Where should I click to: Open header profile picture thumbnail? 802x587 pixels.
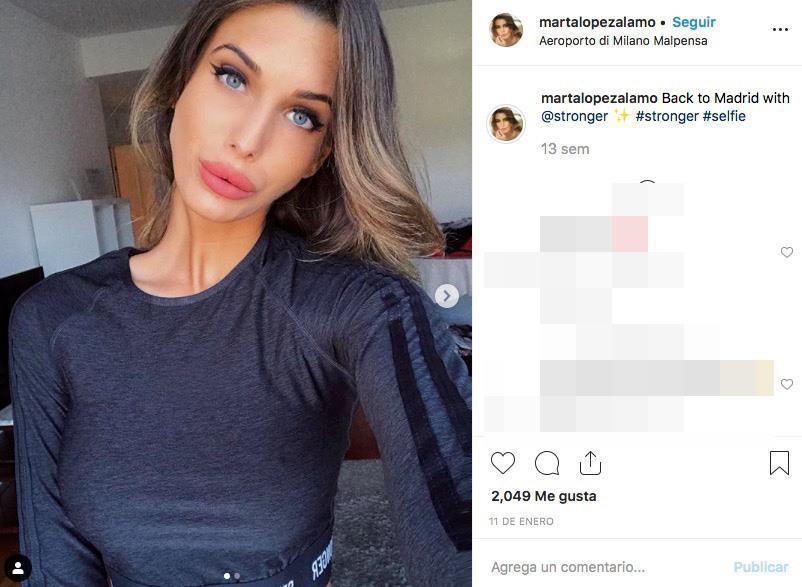[x=506, y=30]
